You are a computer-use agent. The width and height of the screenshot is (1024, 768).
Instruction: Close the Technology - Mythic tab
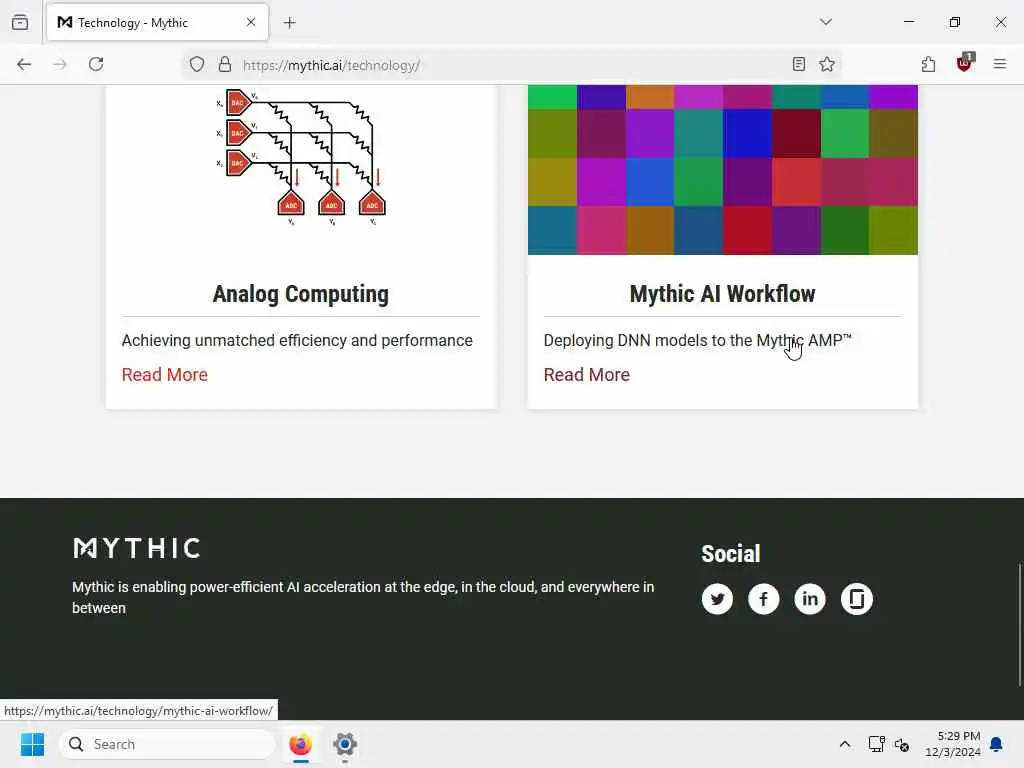[x=251, y=22]
